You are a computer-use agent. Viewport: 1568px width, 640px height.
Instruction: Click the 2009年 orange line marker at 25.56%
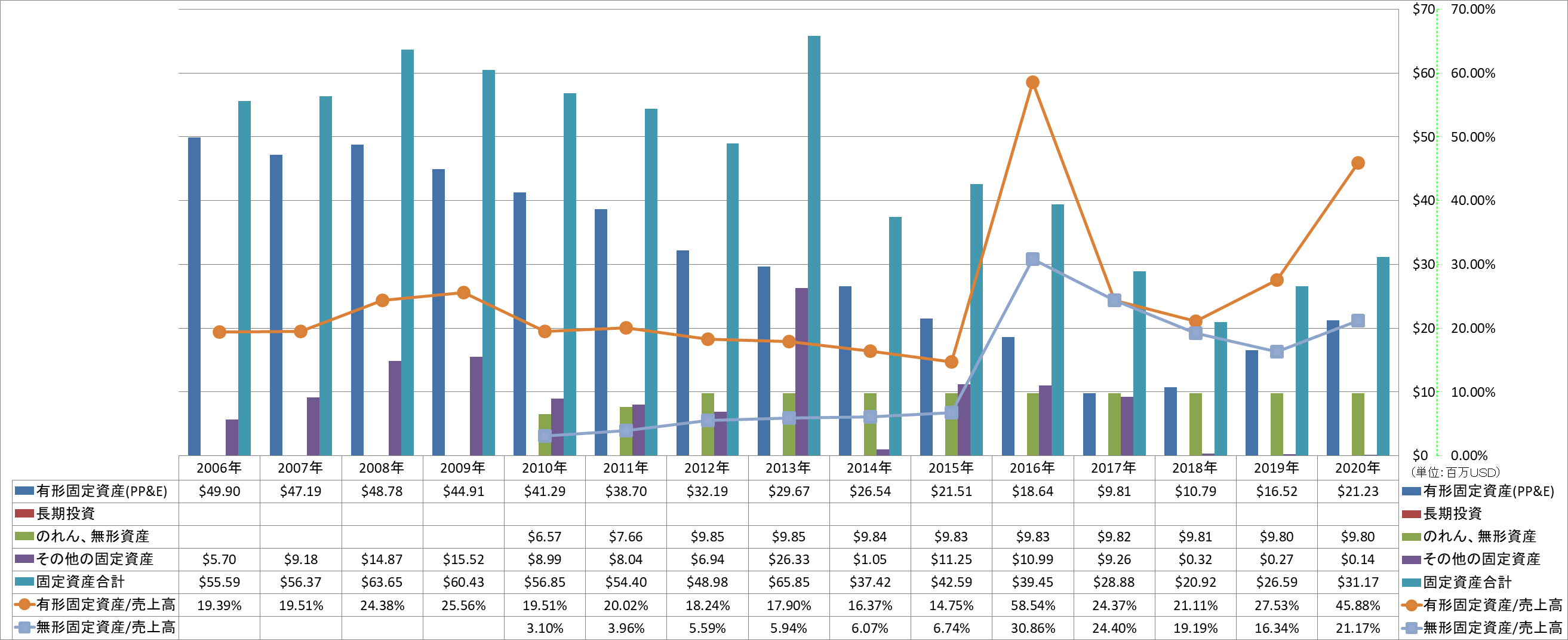[x=463, y=292]
